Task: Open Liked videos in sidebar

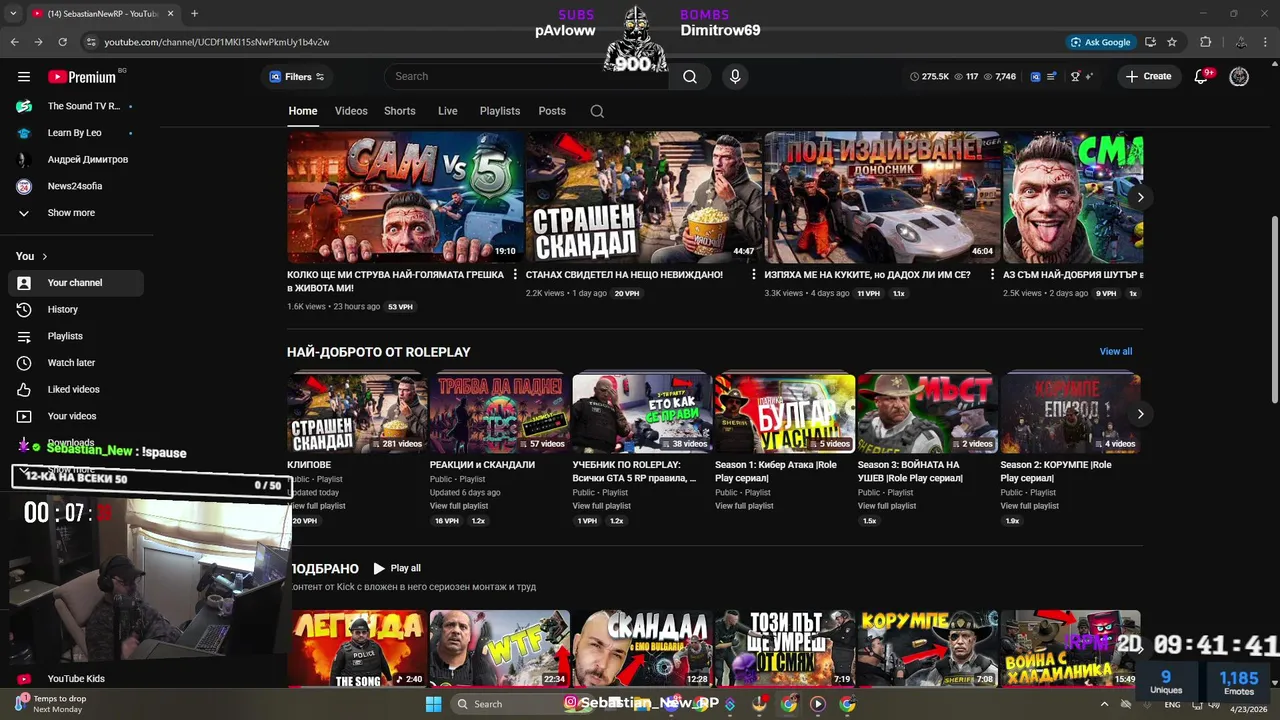Action: point(73,390)
